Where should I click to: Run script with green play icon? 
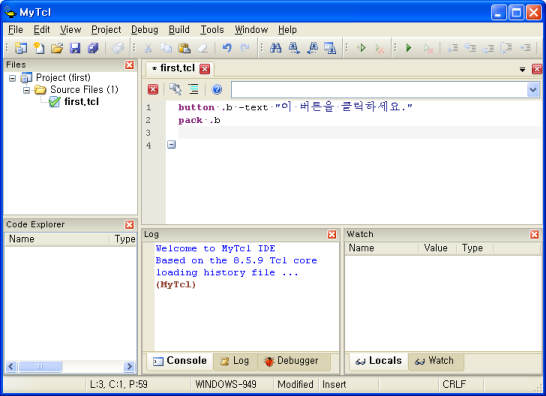(x=409, y=48)
